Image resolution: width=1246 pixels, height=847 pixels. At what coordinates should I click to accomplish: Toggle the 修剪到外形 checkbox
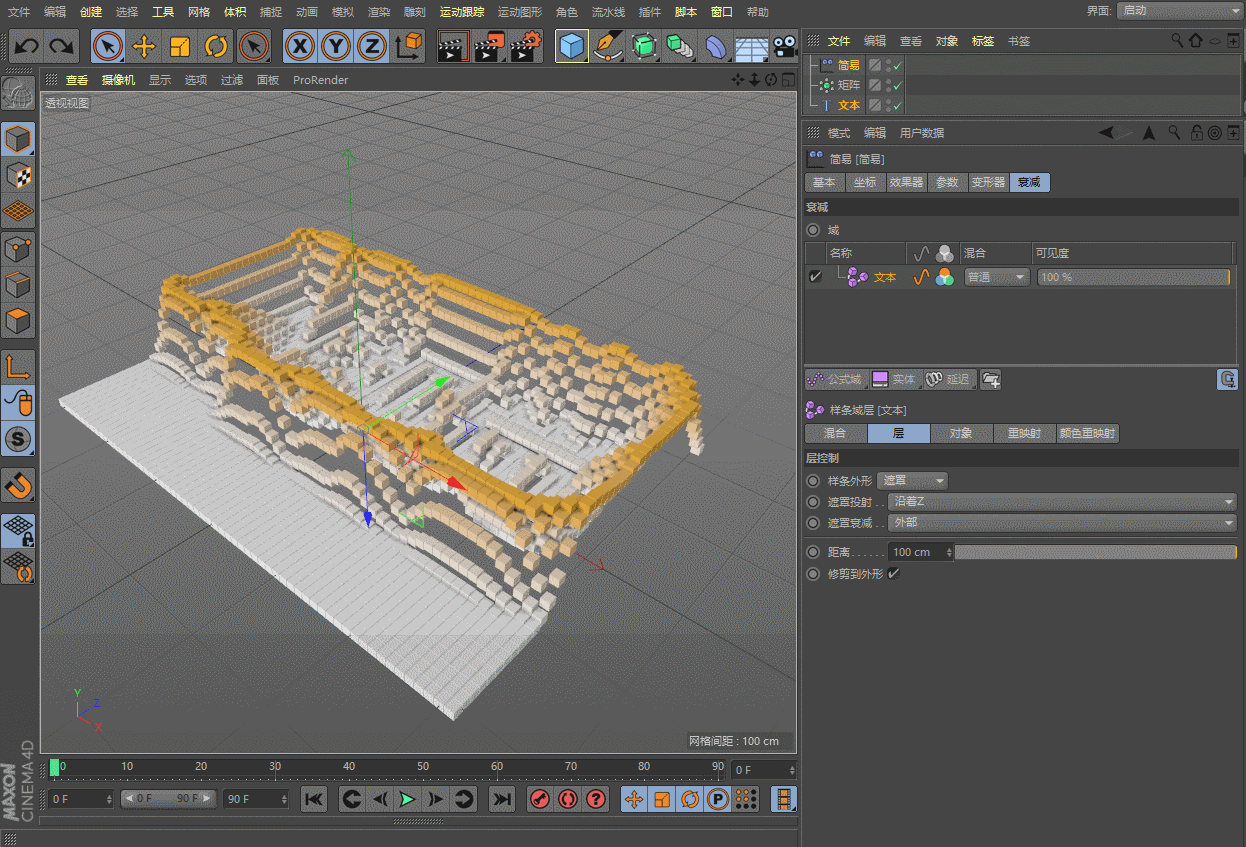[x=893, y=574]
